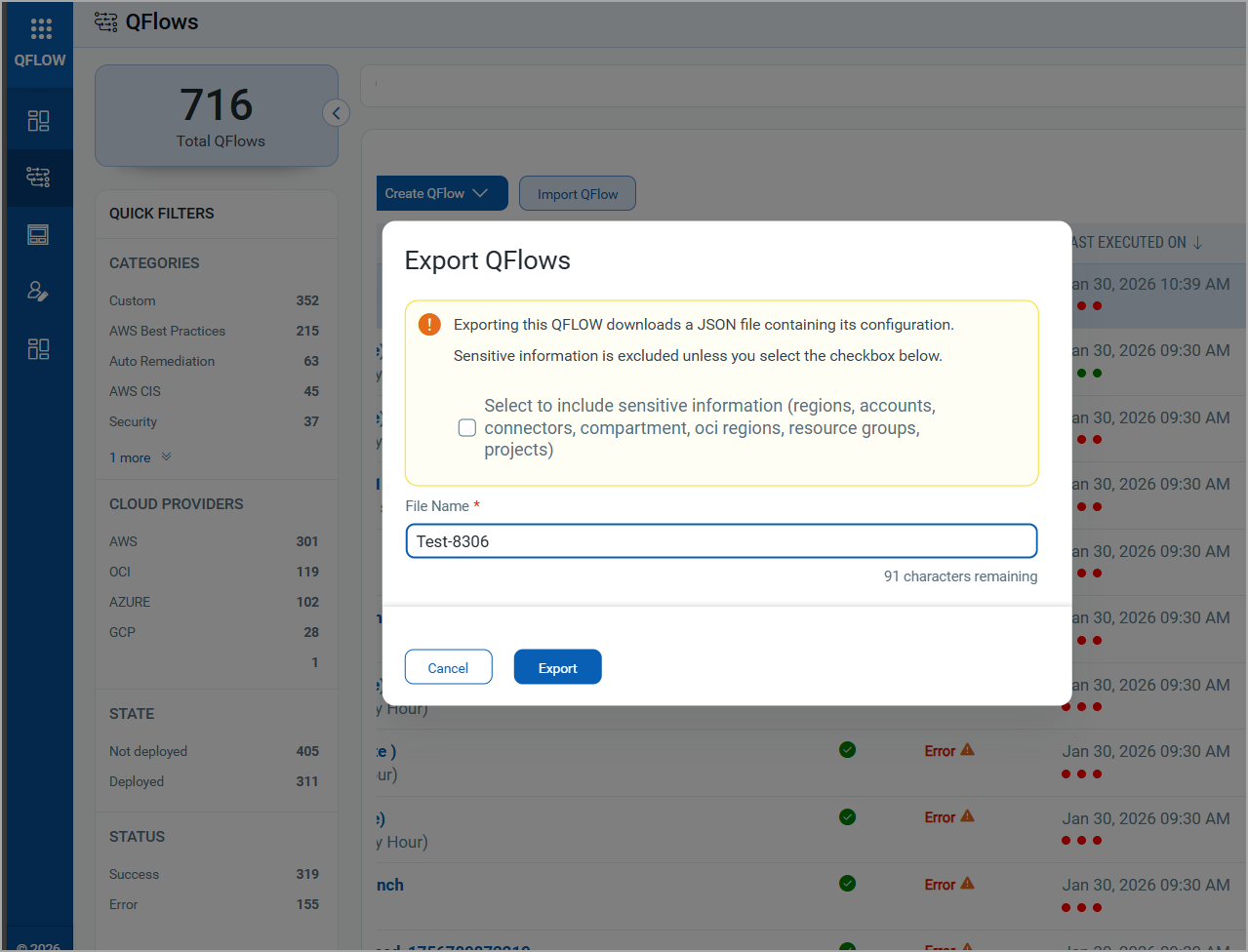The image size is (1248, 952).
Task: Filter by Not deployed state
Action: tap(148, 751)
